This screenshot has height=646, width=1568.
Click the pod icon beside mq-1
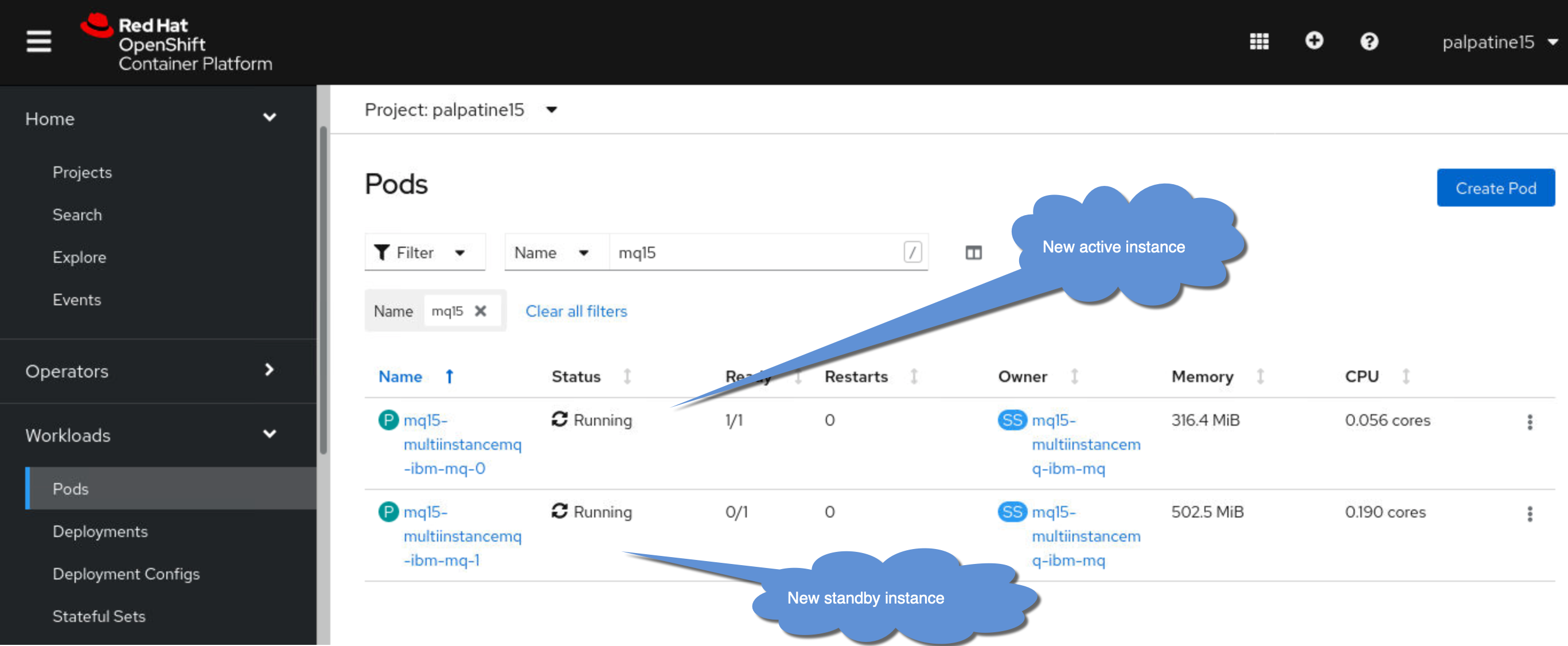click(388, 512)
